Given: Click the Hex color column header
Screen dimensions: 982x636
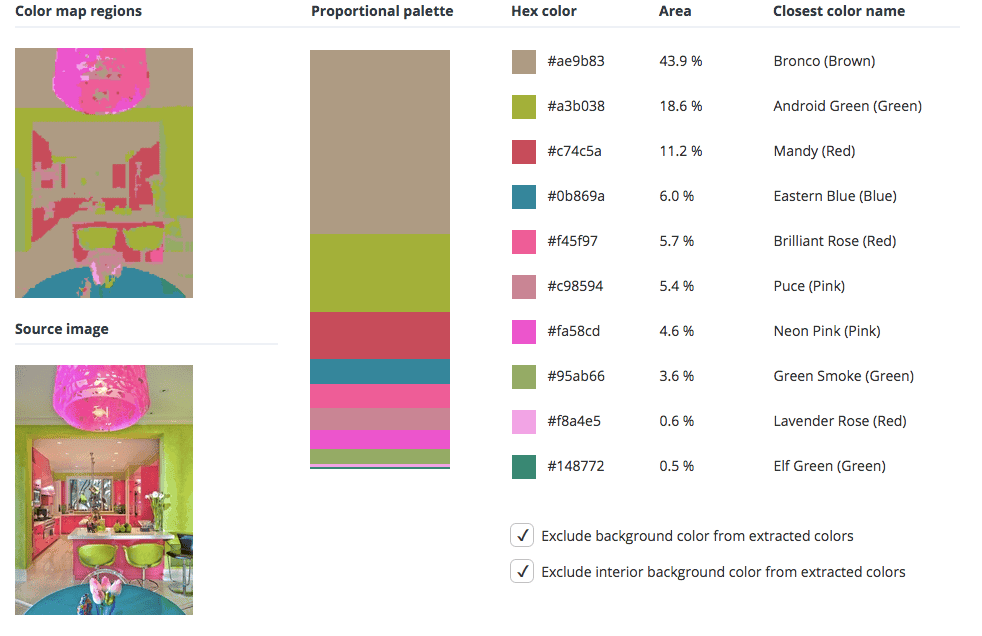Looking at the screenshot, I should (x=543, y=12).
